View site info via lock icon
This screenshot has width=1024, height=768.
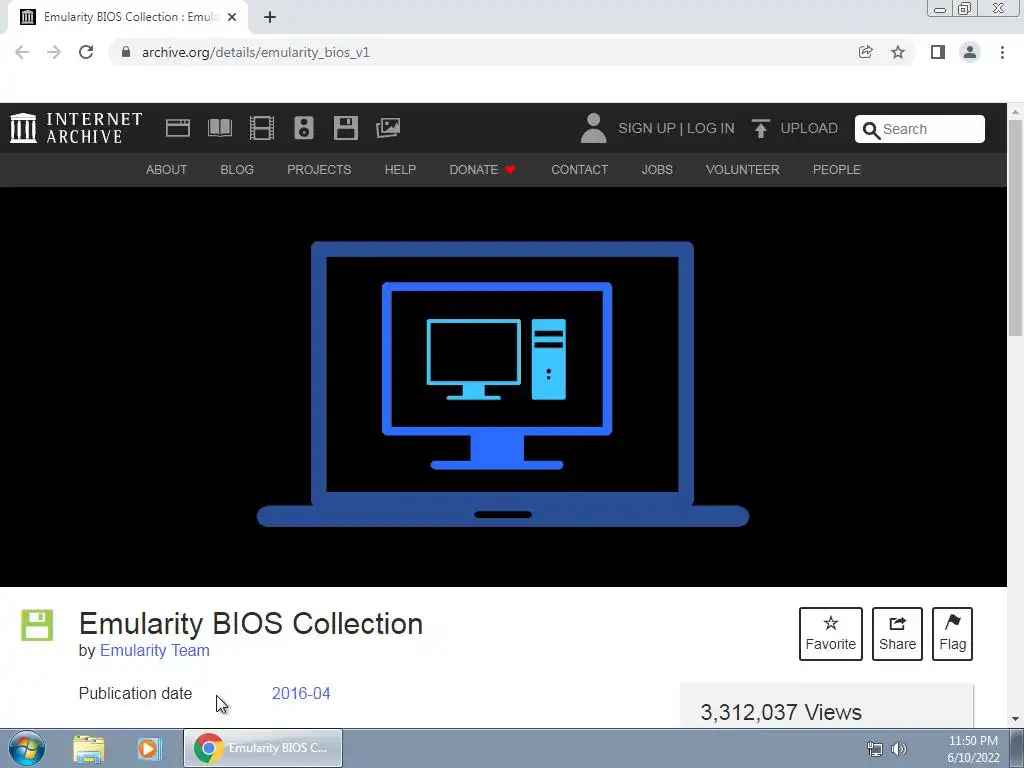126,52
